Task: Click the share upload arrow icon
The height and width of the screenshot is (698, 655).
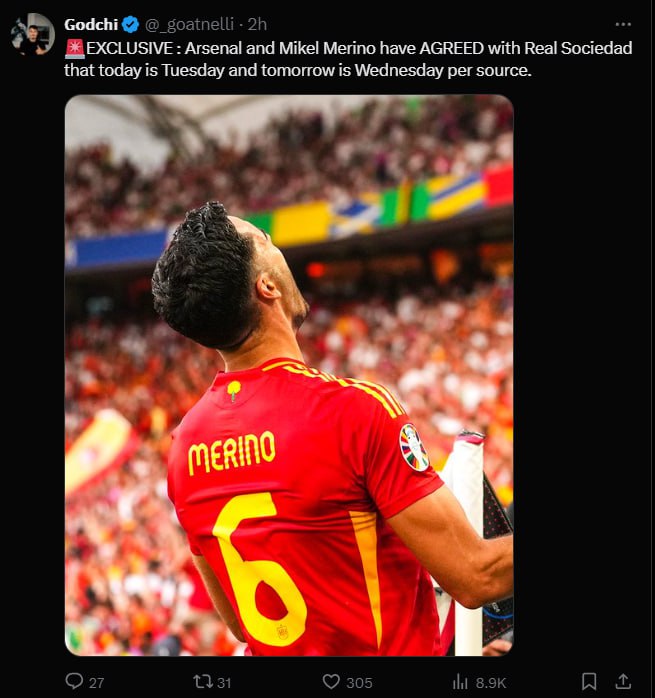Action: coord(623,682)
